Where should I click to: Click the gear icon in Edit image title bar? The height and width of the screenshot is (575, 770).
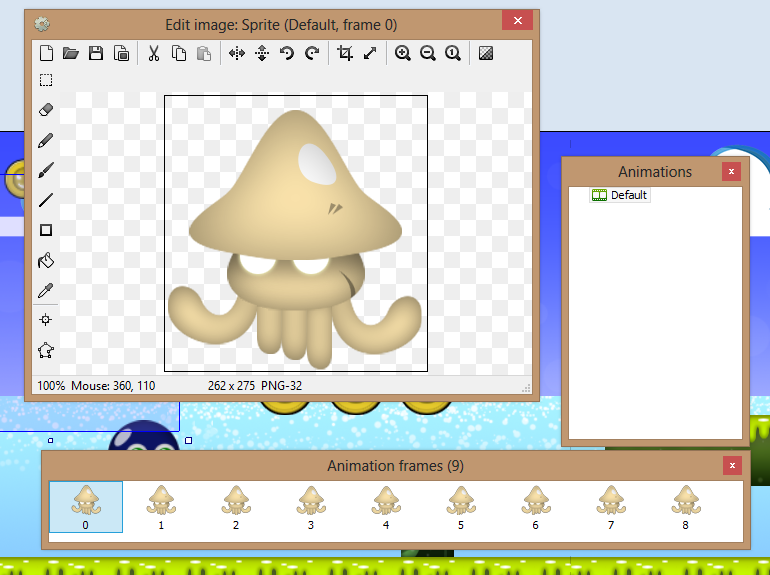click(42, 24)
